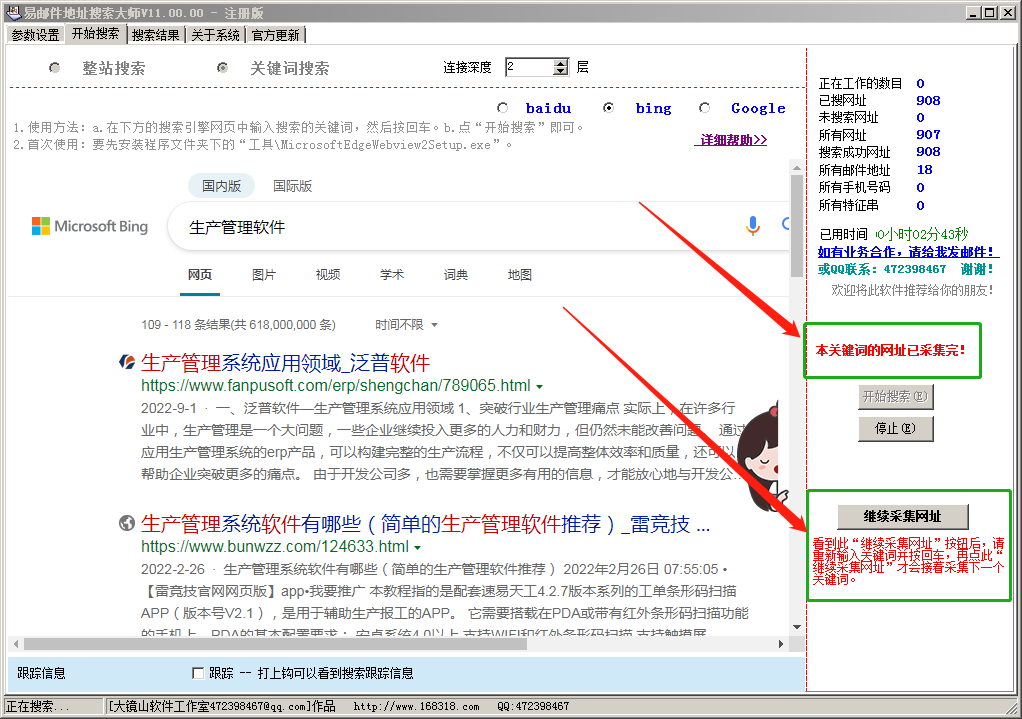Open the 官方更新 tab
Screen dimensions: 1022x719
tap(276, 35)
